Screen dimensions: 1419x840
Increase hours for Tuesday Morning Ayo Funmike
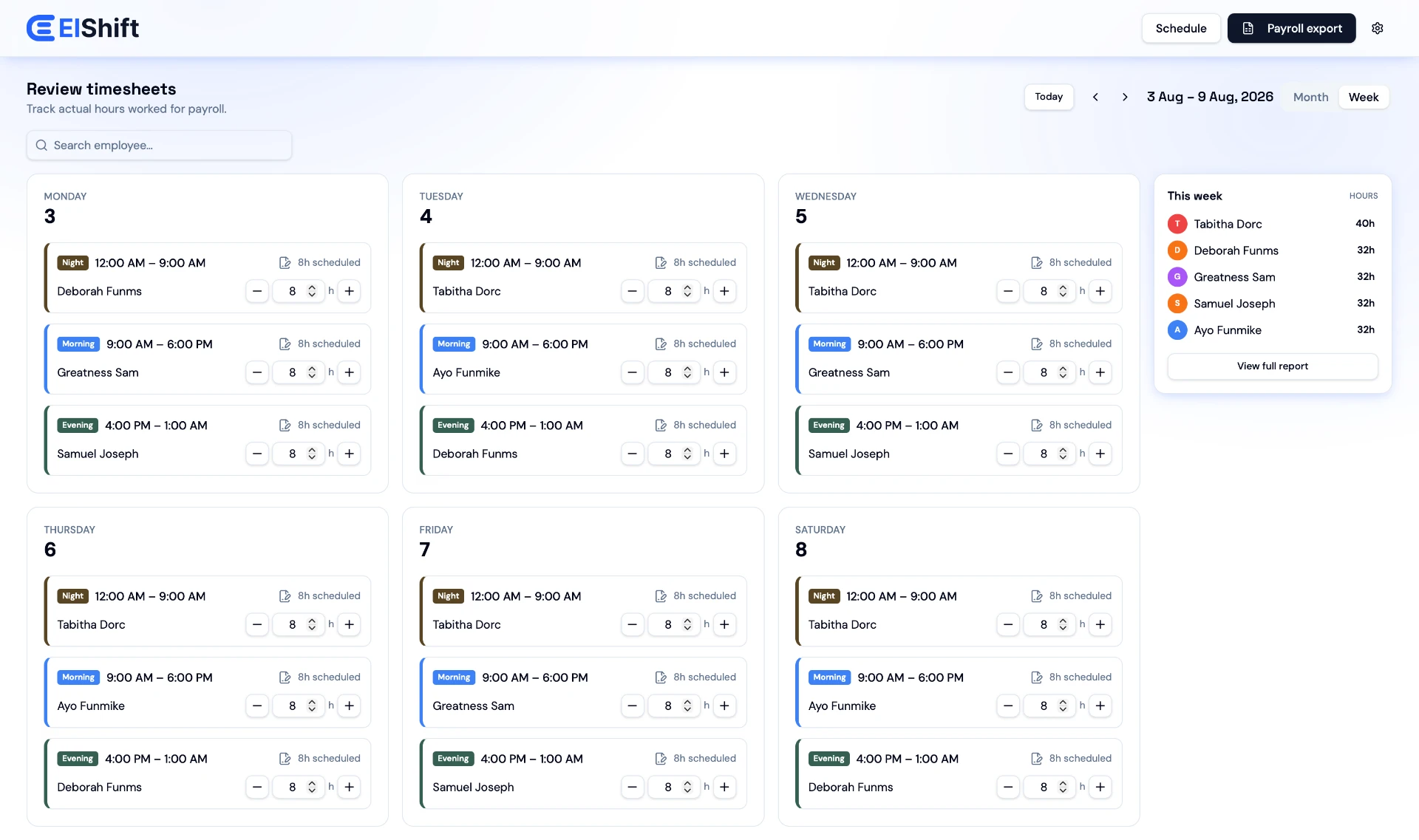(725, 372)
